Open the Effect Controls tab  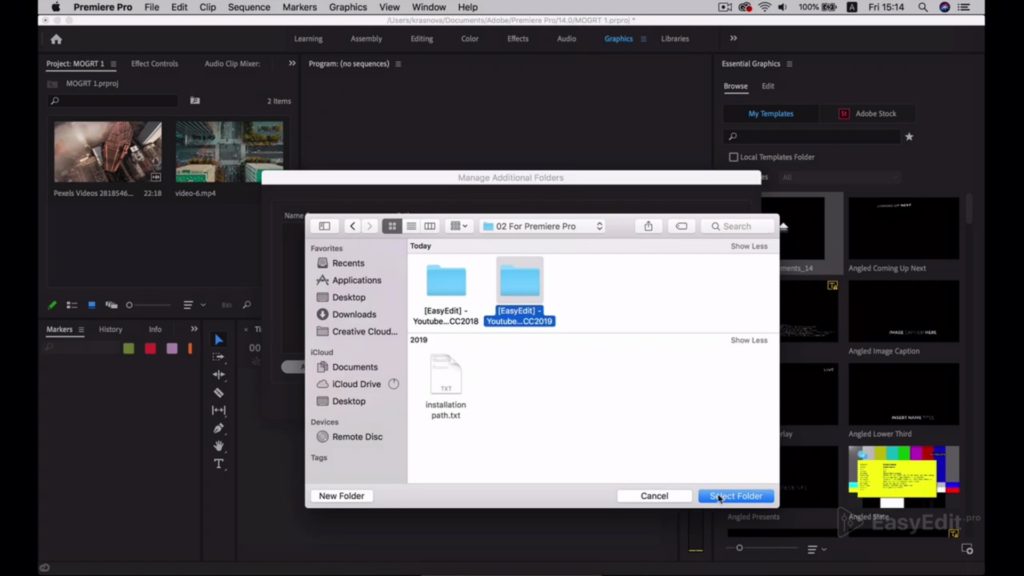(154, 64)
